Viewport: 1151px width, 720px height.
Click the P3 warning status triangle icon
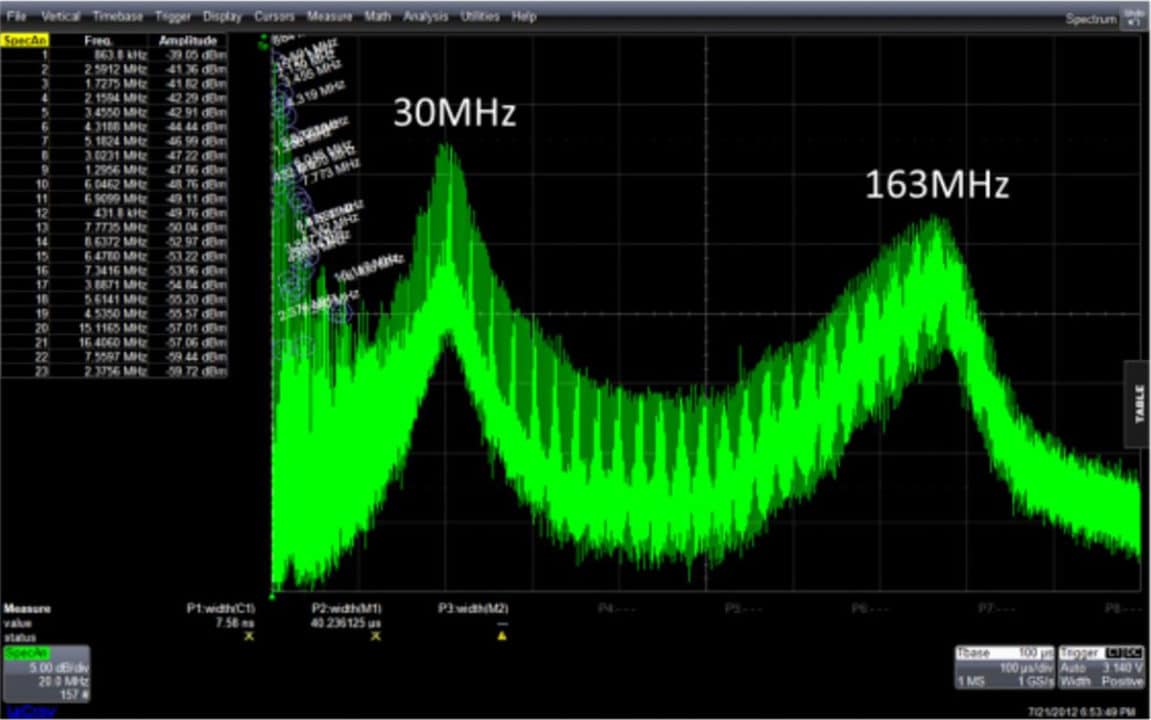click(x=502, y=635)
